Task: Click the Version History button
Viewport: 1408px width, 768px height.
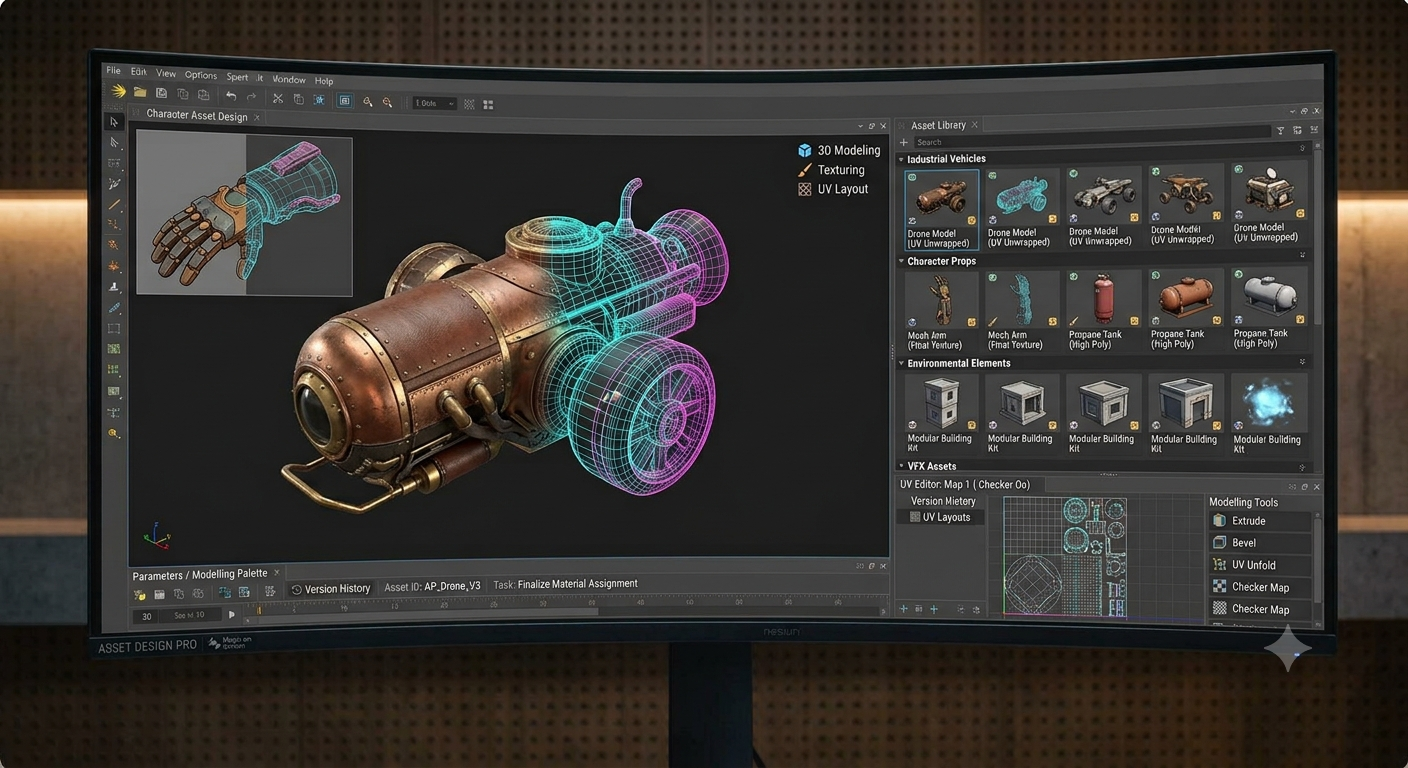Action: [330, 589]
